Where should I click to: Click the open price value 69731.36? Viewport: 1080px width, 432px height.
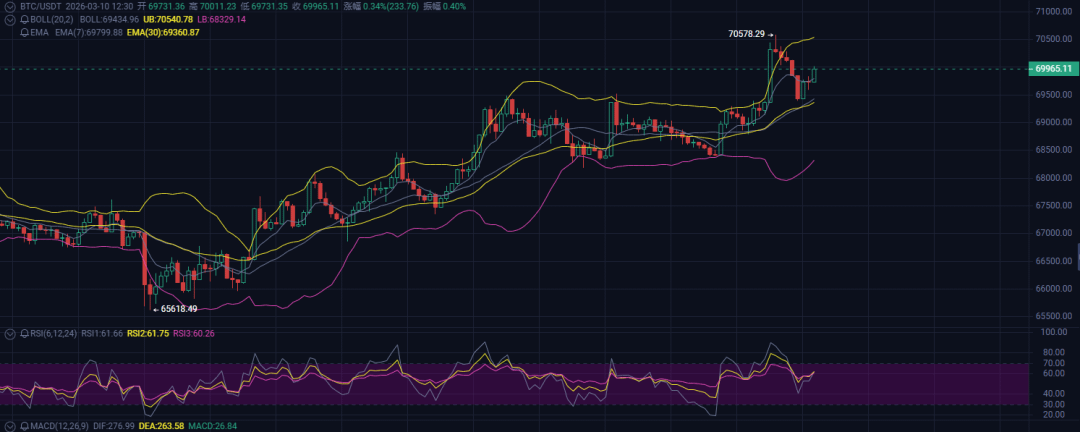pyautogui.click(x=166, y=6)
